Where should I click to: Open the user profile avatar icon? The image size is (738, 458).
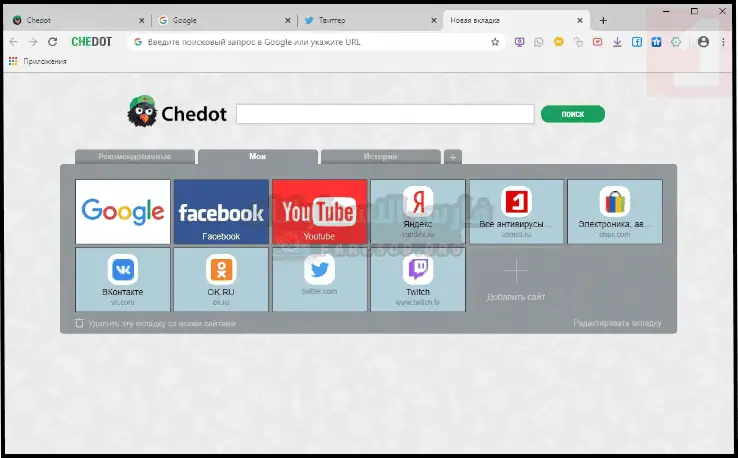click(703, 42)
